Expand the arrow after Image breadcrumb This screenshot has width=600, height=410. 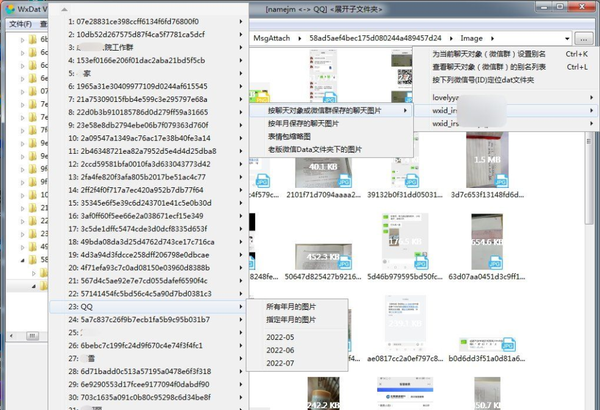click(x=492, y=38)
